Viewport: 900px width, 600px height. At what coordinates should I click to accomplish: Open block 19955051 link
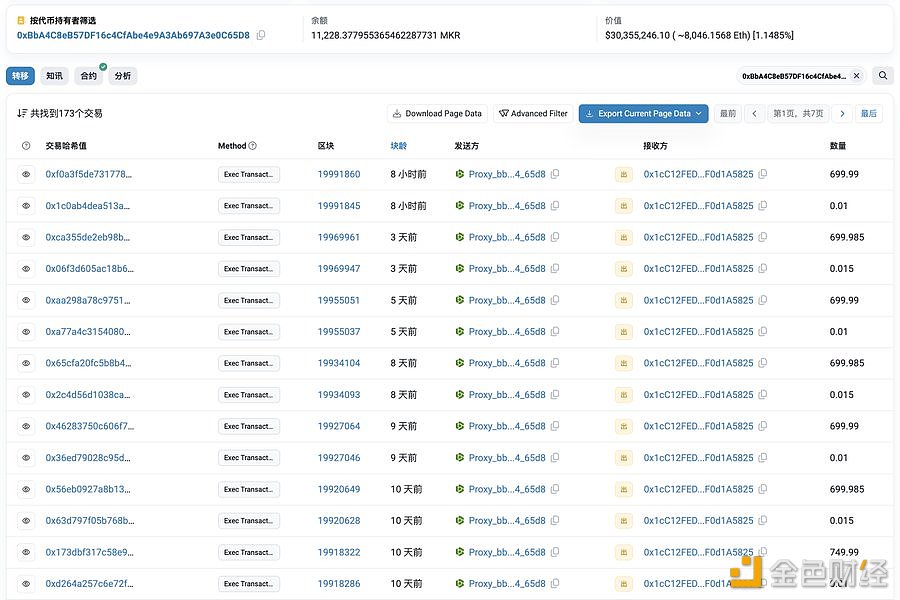point(339,300)
